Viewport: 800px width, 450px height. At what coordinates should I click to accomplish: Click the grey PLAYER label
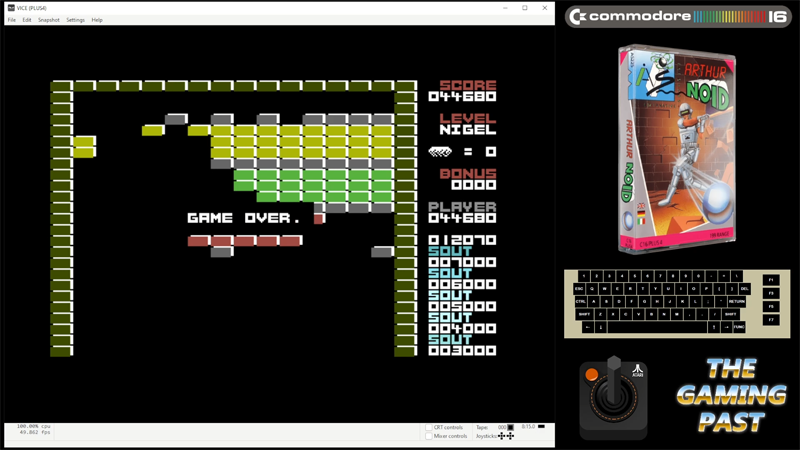coord(462,207)
